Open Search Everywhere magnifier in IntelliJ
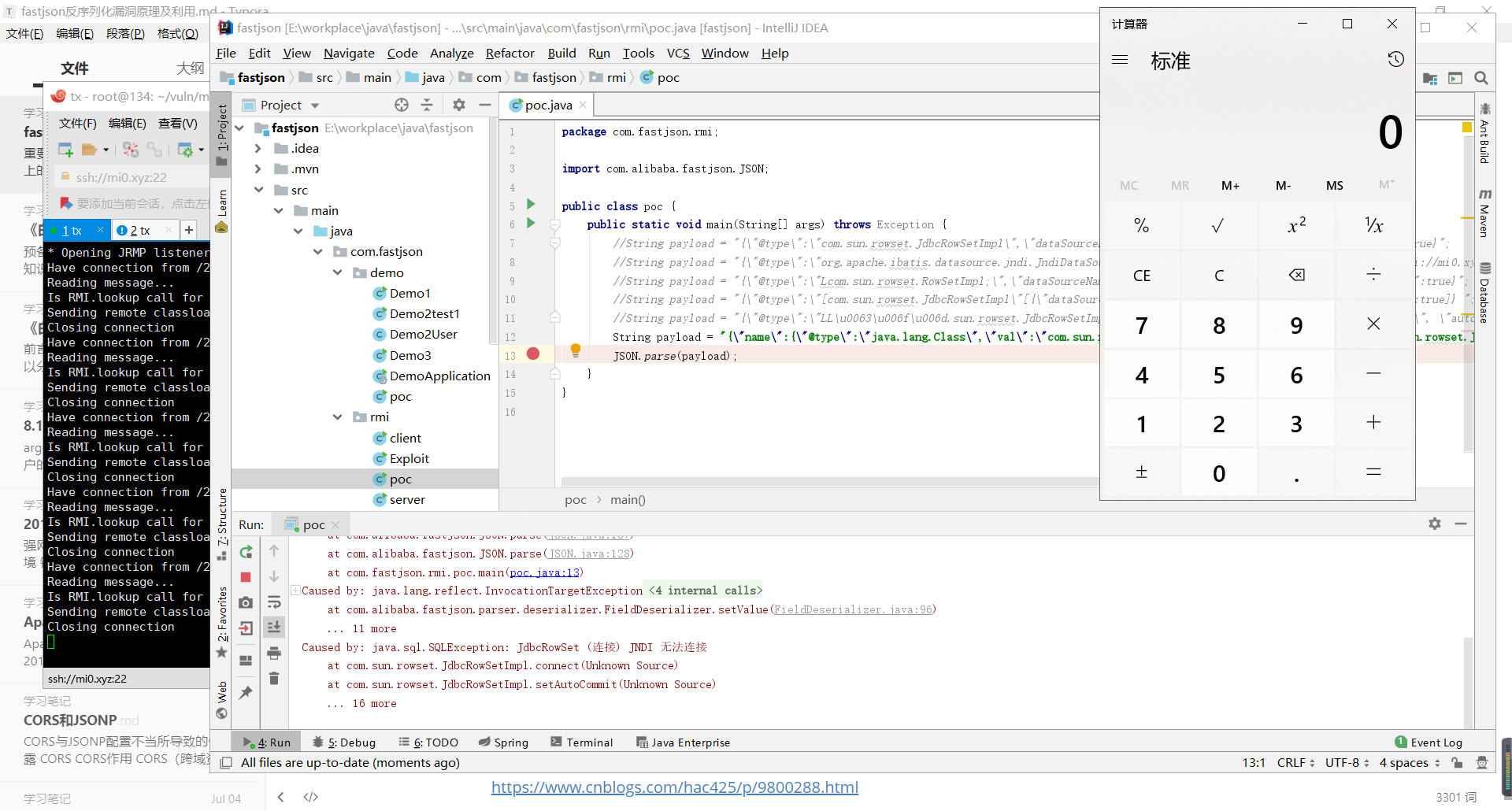 click(x=1481, y=78)
